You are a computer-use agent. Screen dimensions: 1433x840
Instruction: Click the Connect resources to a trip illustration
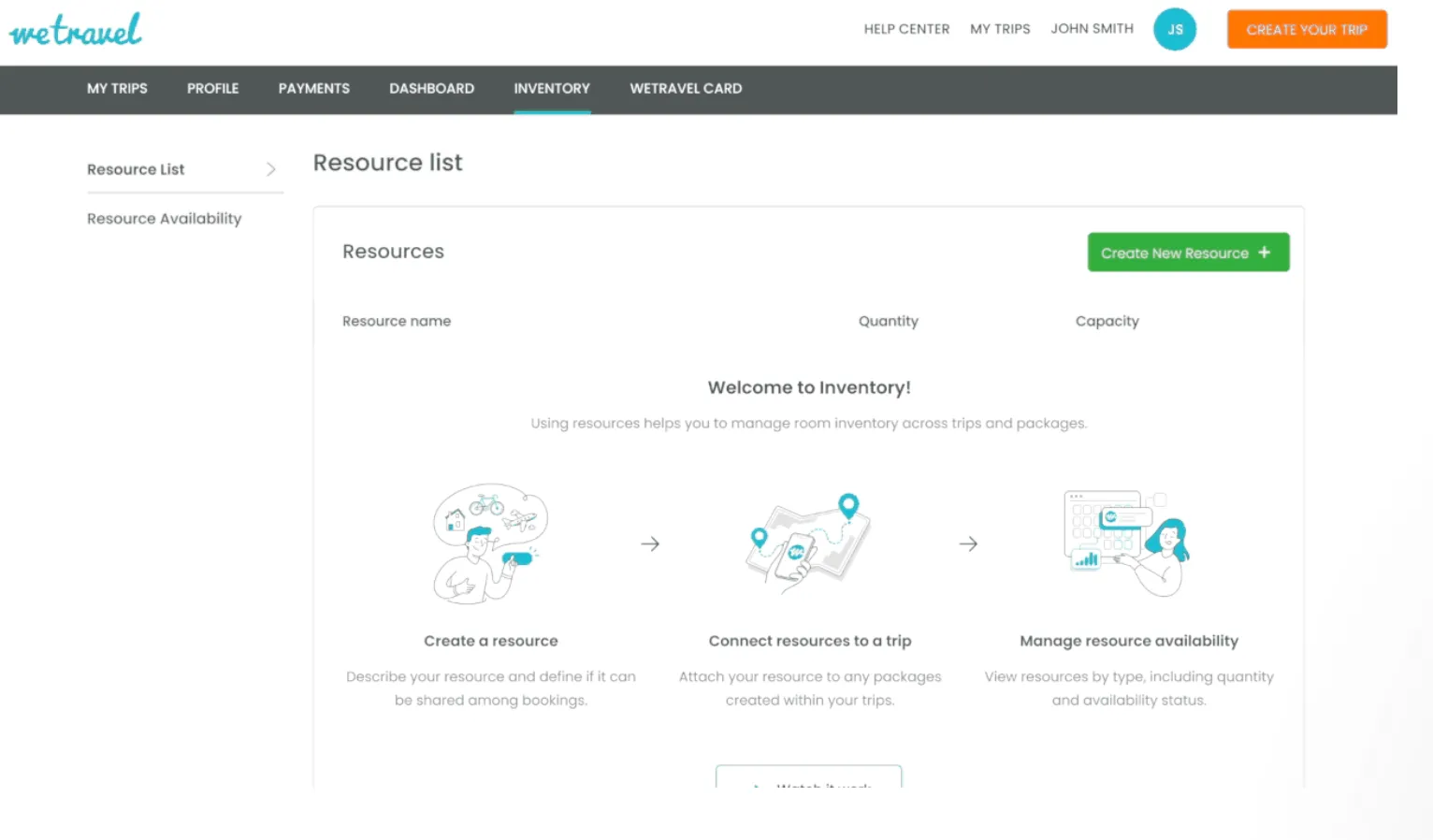tap(809, 543)
